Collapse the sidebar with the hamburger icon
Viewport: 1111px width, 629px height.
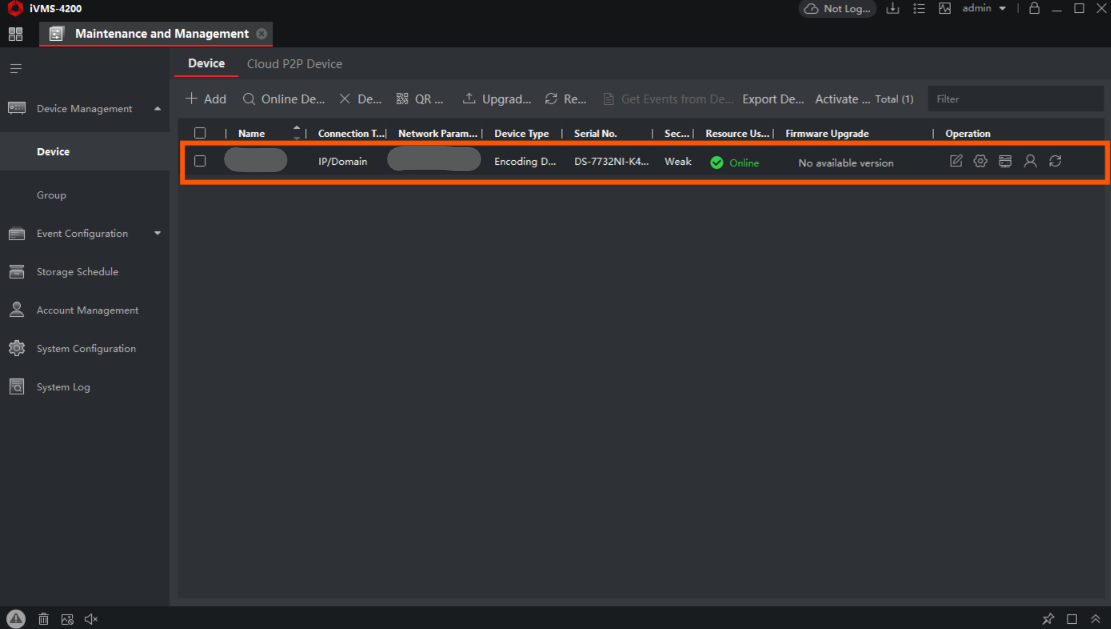(16, 69)
